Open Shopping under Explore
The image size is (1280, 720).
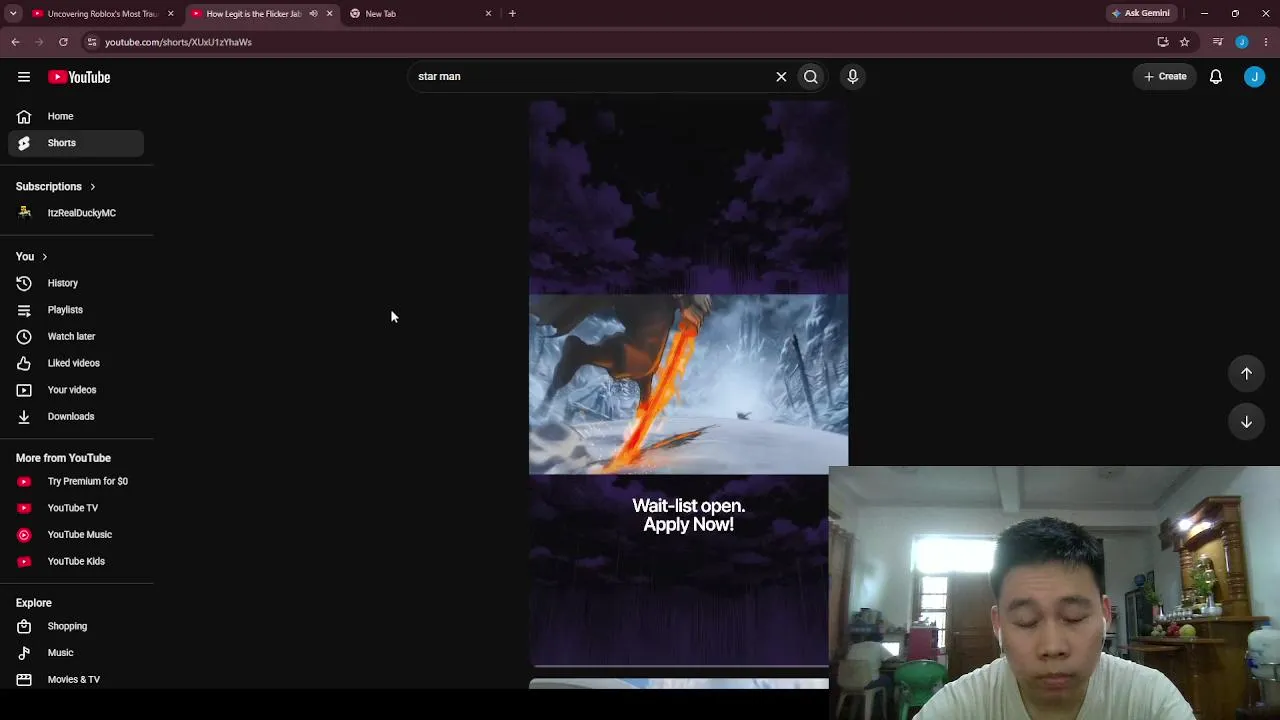click(76, 626)
